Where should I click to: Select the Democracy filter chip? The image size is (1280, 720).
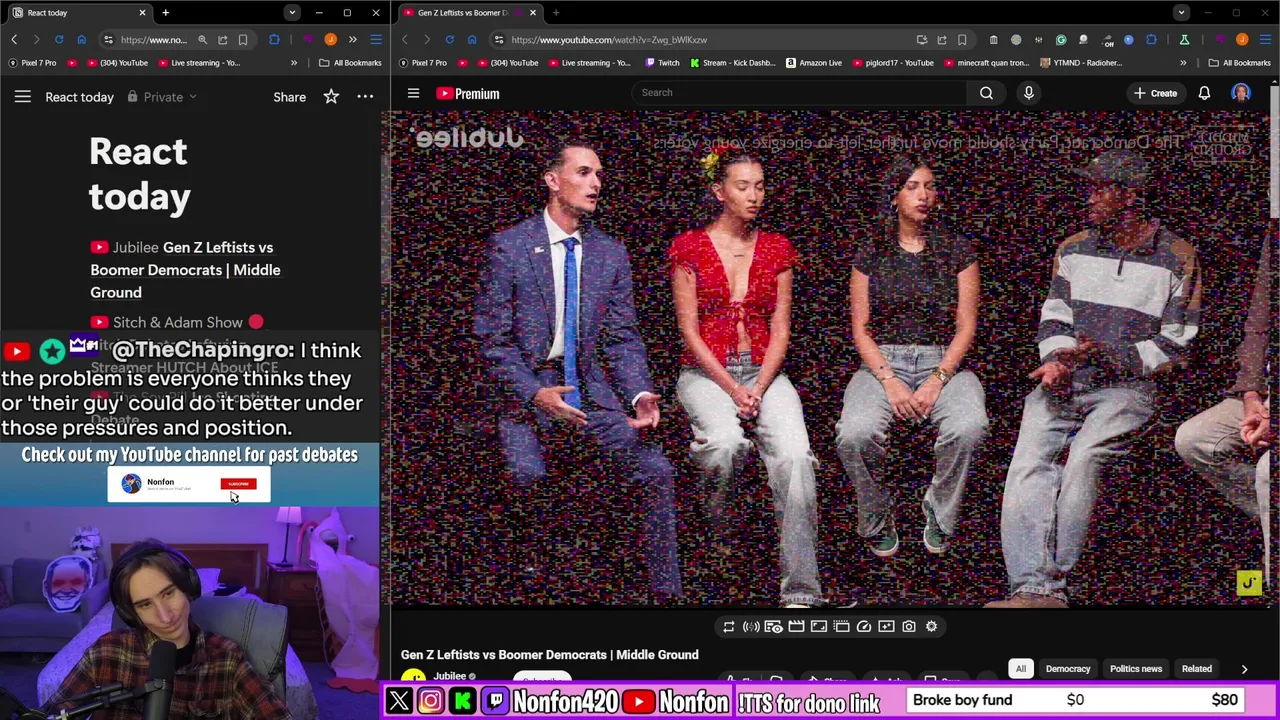point(1068,669)
